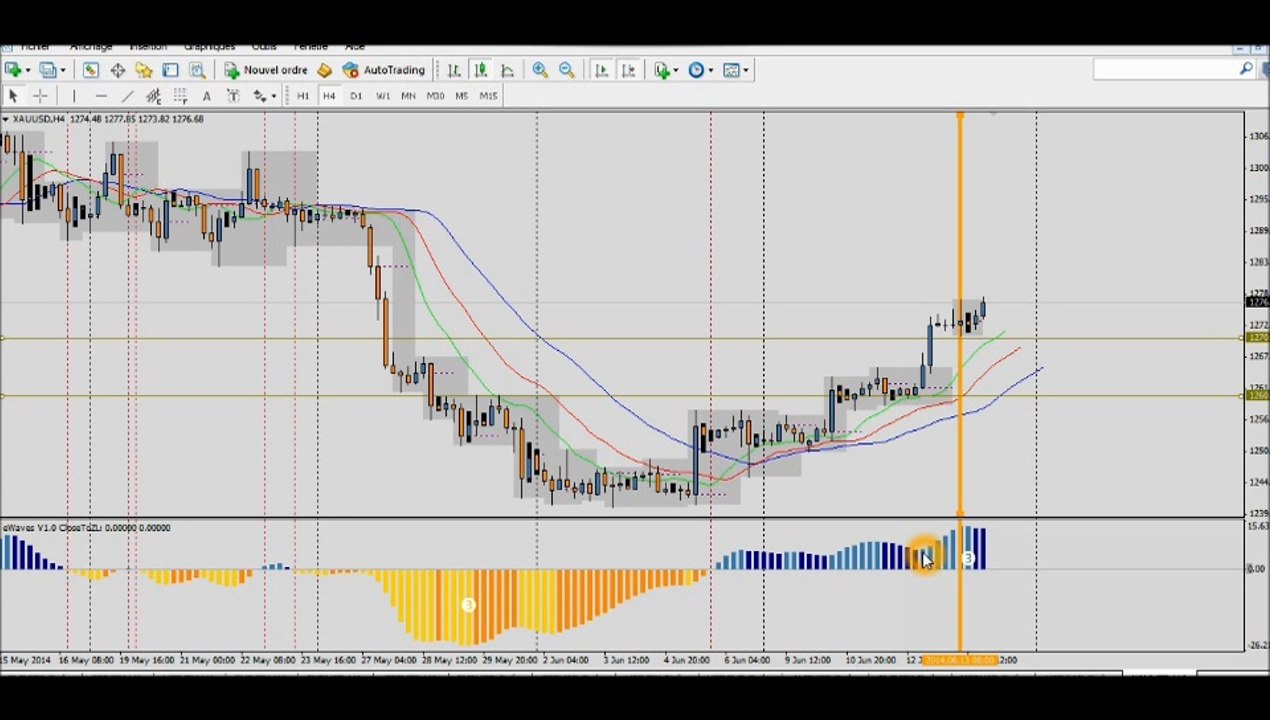
Task: Toggle AutoTrading
Action: [x=384, y=70]
